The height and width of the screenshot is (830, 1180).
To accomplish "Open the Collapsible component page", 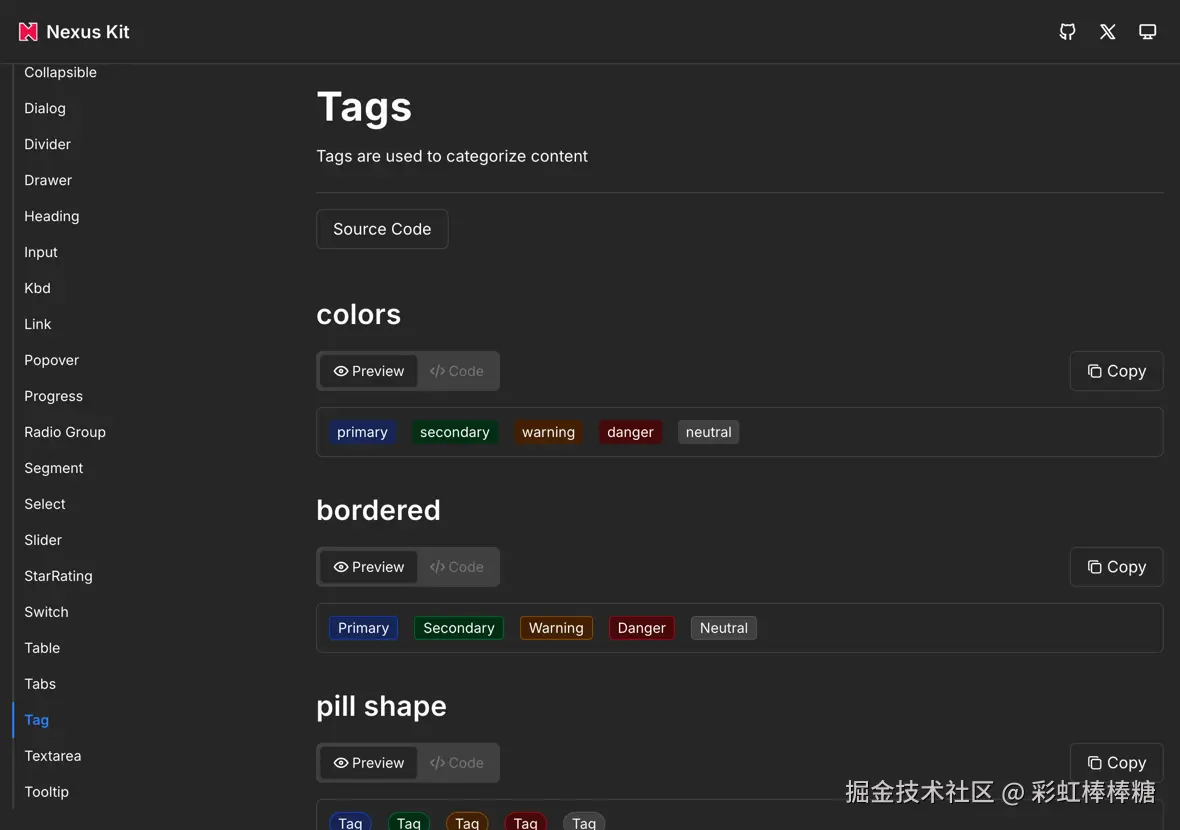I will (60, 73).
